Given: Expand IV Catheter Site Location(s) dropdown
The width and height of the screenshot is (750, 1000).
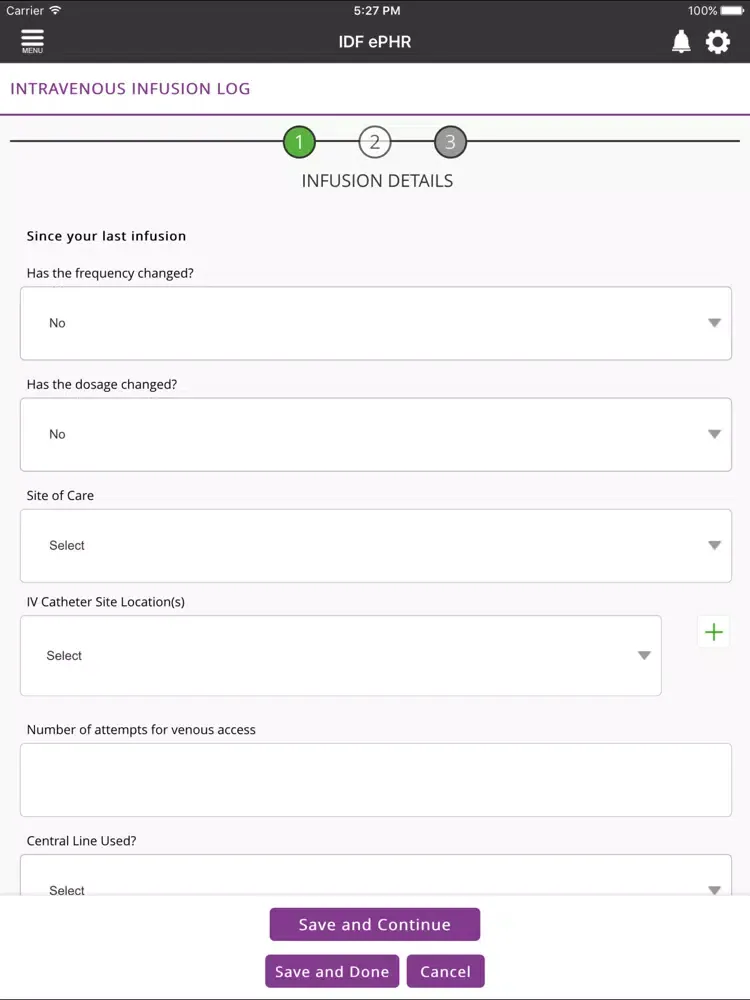Looking at the screenshot, I should (x=341, y=656).
